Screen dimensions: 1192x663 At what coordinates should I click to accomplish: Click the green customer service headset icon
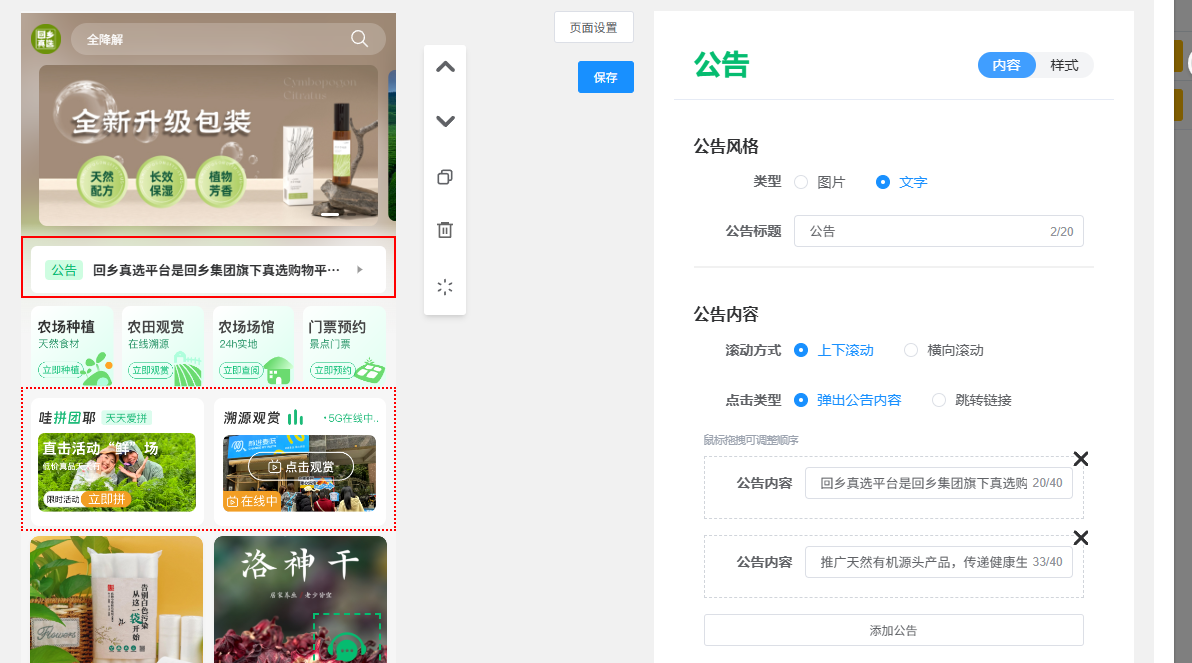[x=347, y=645]
